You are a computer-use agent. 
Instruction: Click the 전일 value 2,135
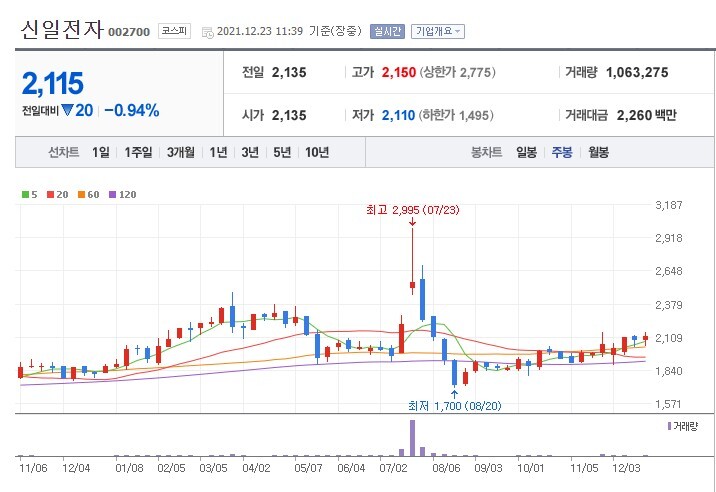(289, 72)
